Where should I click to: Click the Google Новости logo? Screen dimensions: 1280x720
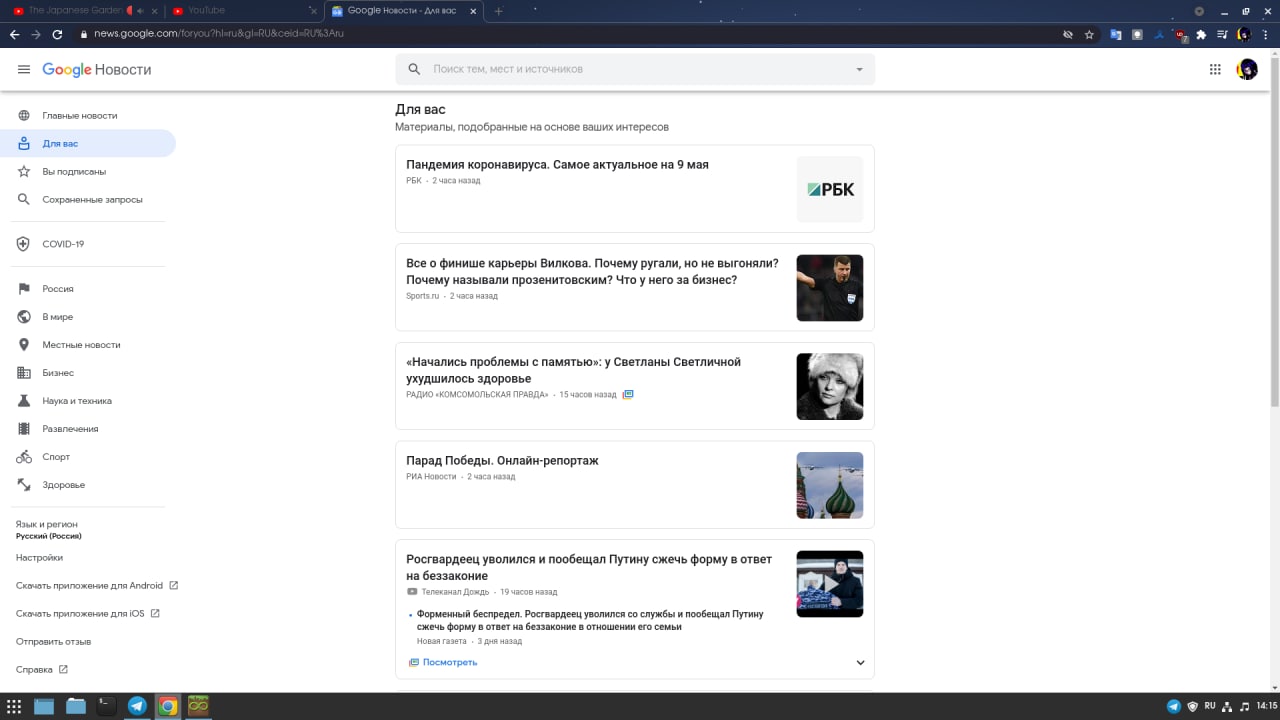point(97,69)
